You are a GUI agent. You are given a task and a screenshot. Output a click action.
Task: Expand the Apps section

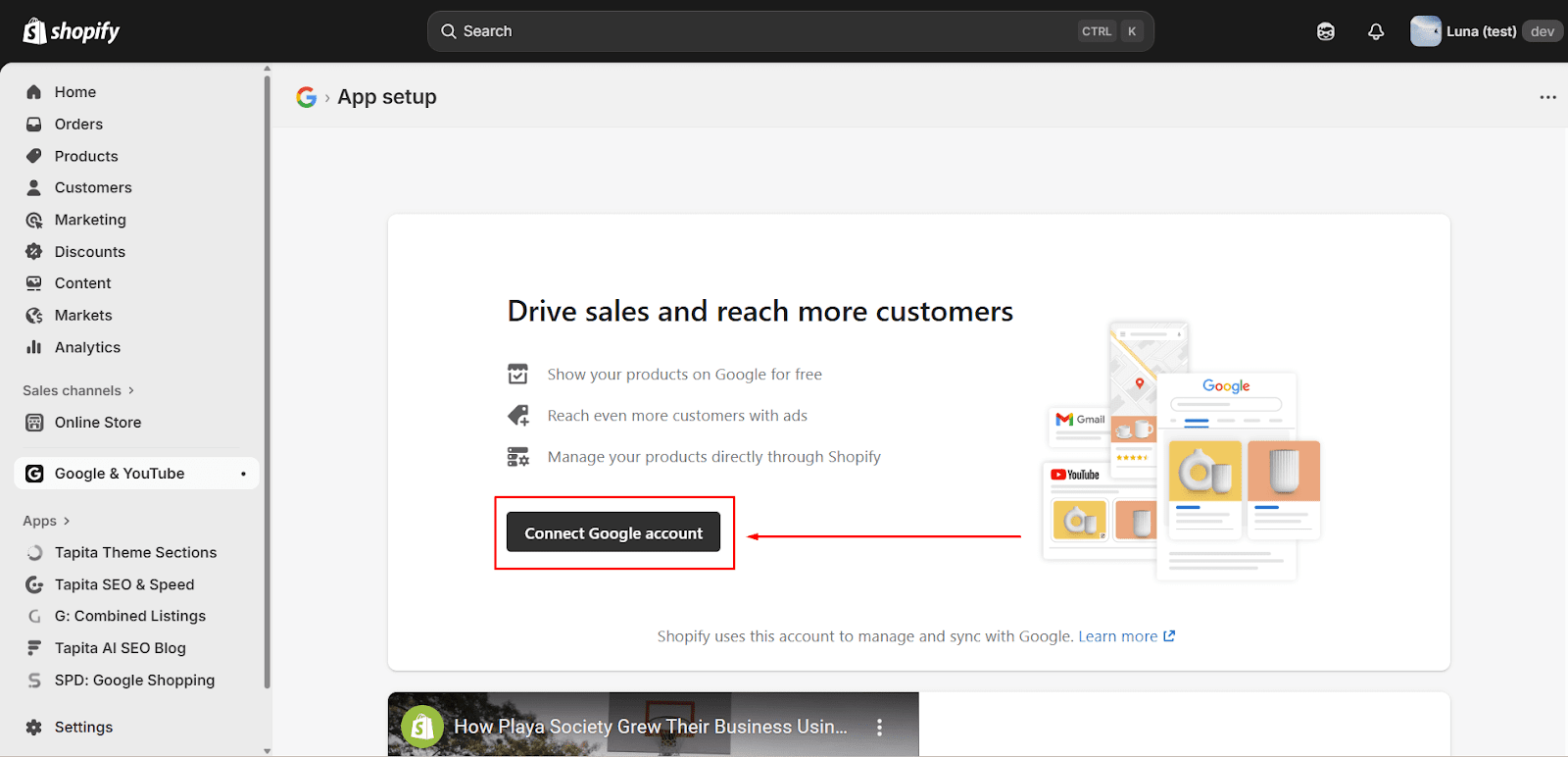coord(46,521)
